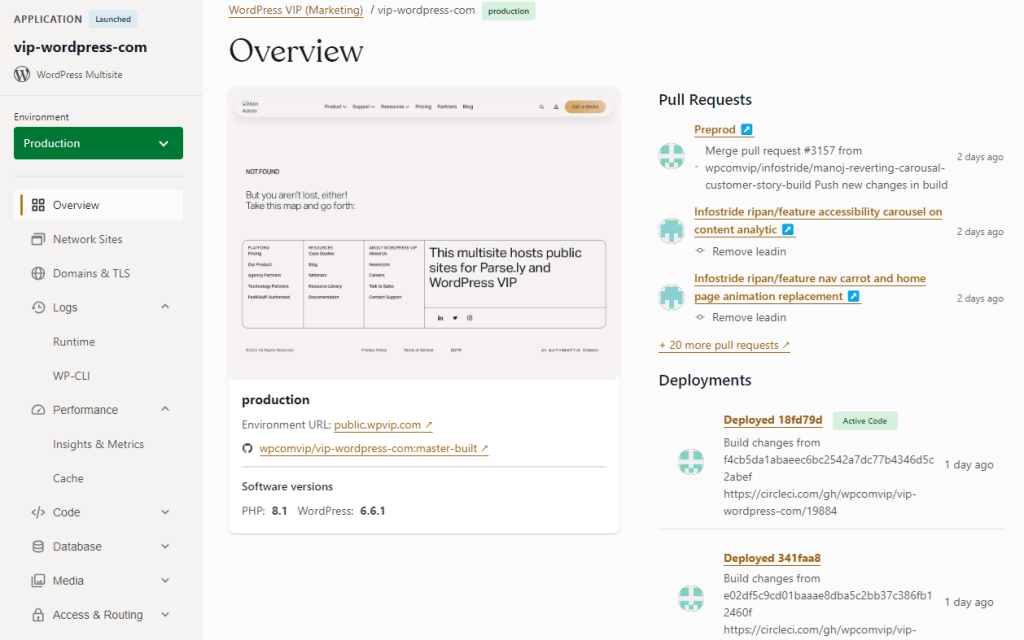This screenshot has width=1024, height=640.
Task: Click '2 days ago' beside Preprod pull request
Action: 980,157
